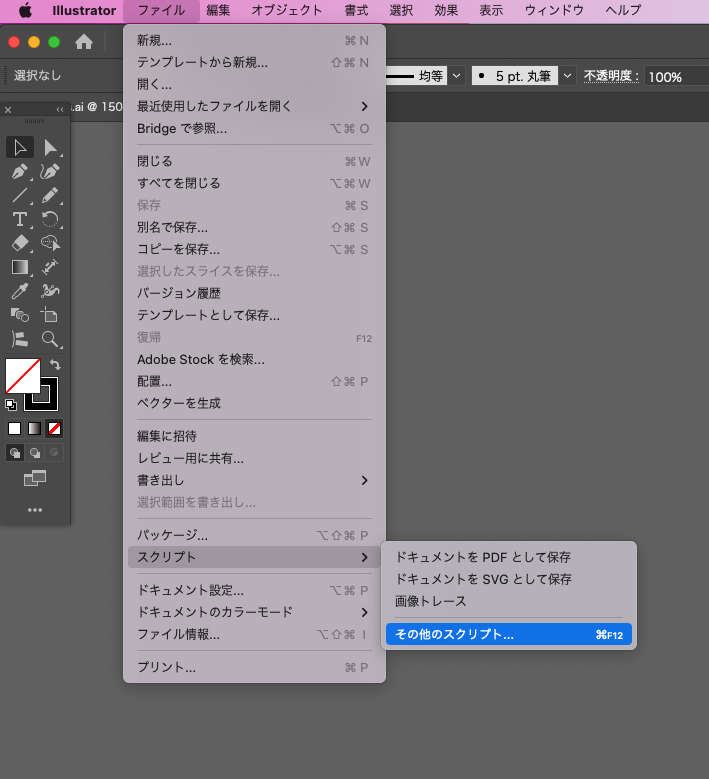Image resolution: width=709 pixels, height=779 pixels.
Task: Reset to default fill and stroke
Action: point(11,405)
